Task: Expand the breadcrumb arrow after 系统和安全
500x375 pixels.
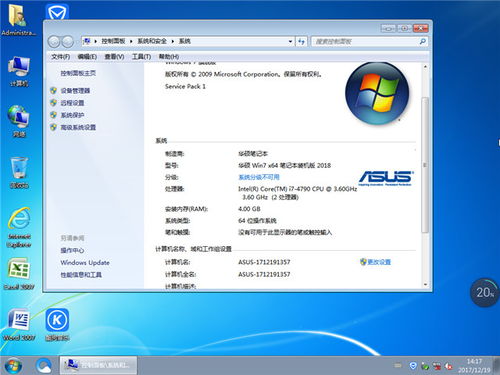Action: (173, 41)
